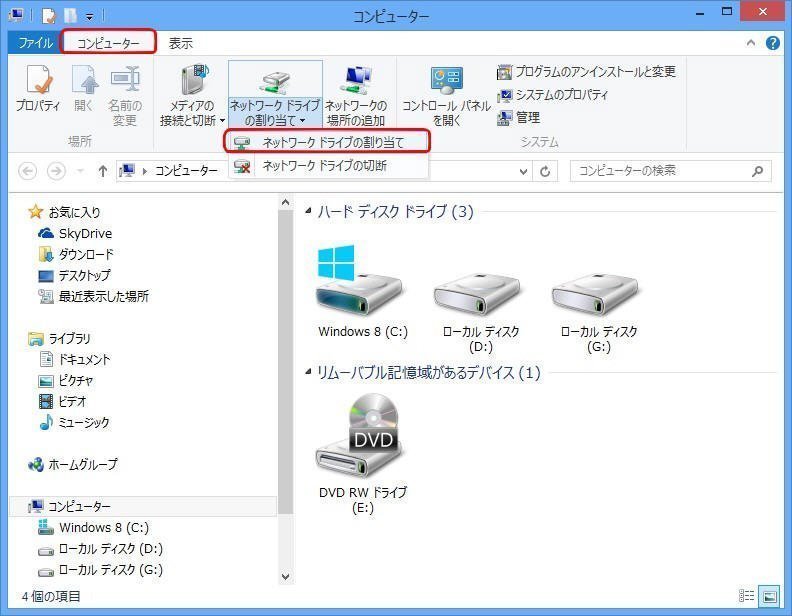Screen dimensions: 792x616
Task: Click sidebar scrollbar up arrow
Action: pos(285,203)
